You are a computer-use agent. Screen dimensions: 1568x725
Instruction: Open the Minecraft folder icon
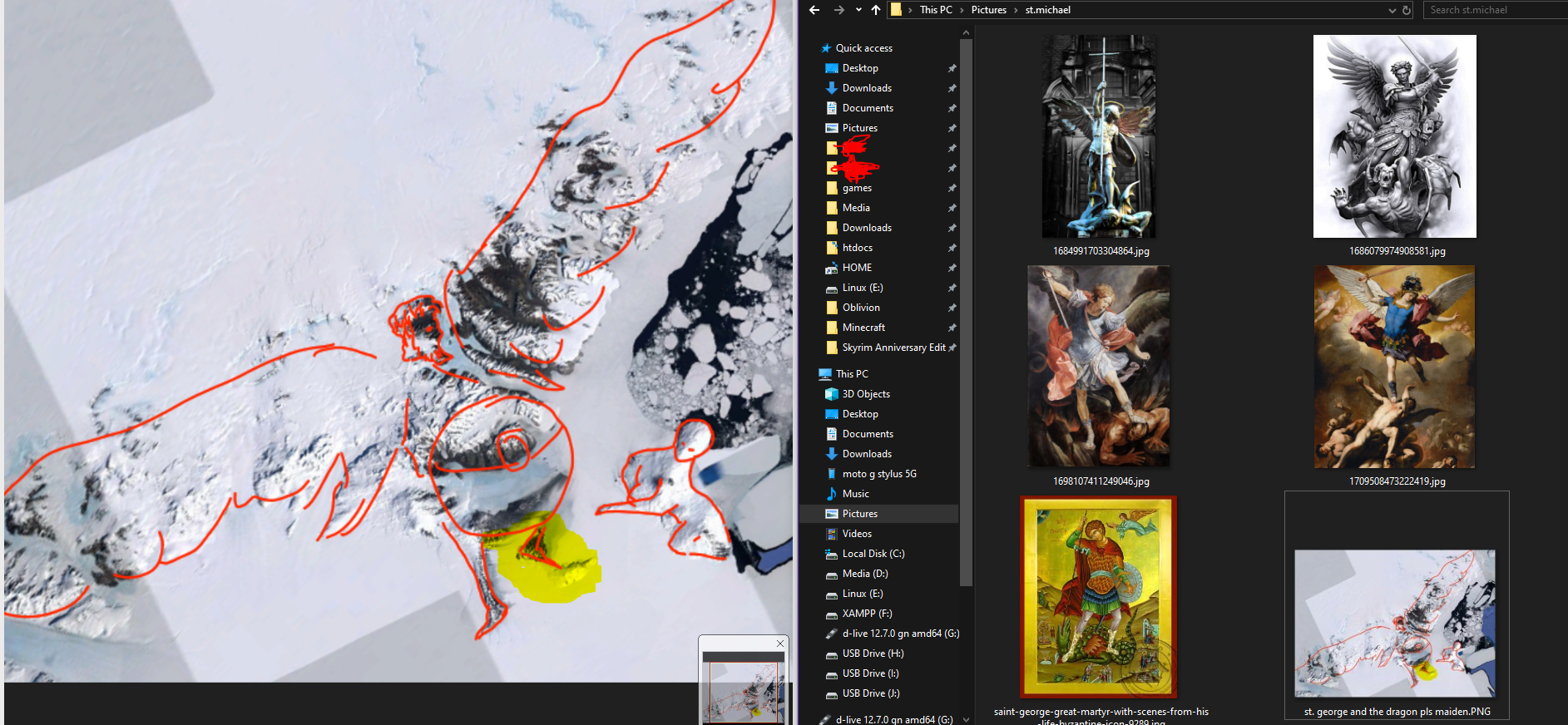(832, 328)
